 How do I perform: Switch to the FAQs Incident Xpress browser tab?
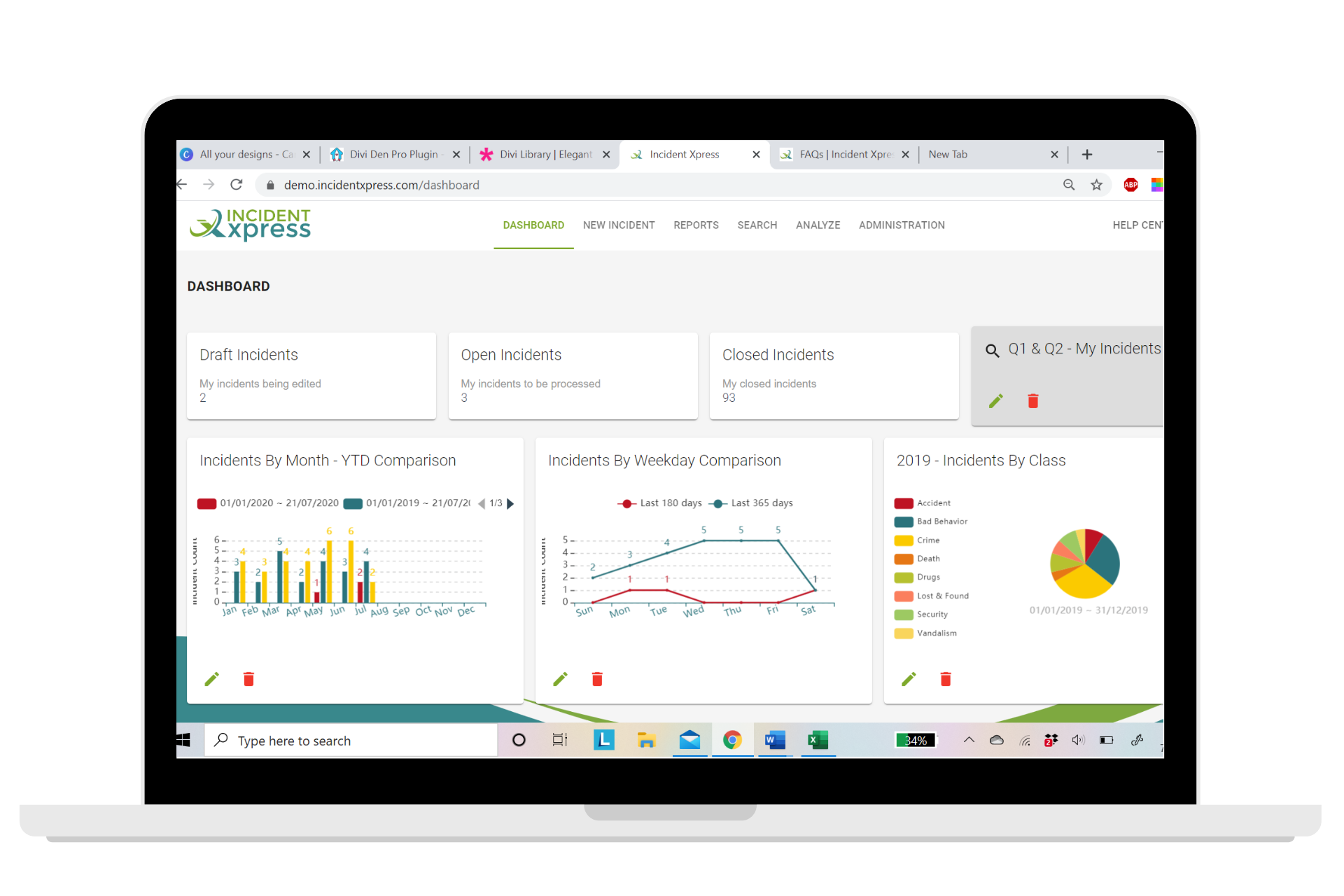(844, 155)
